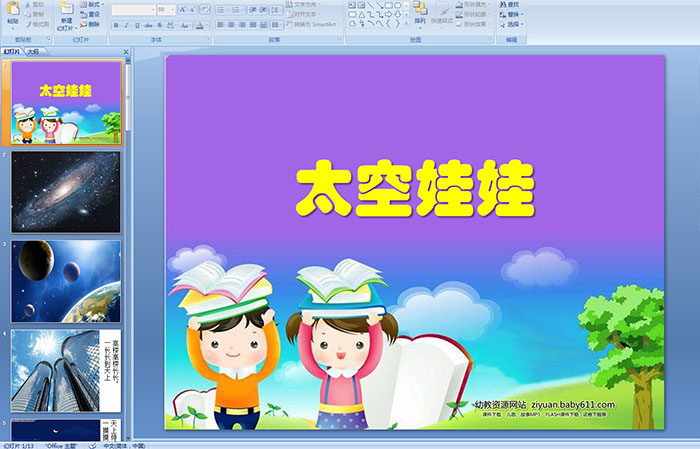Insert a text box from shapes gallery
700x449 pixels.
coord(352,5)
